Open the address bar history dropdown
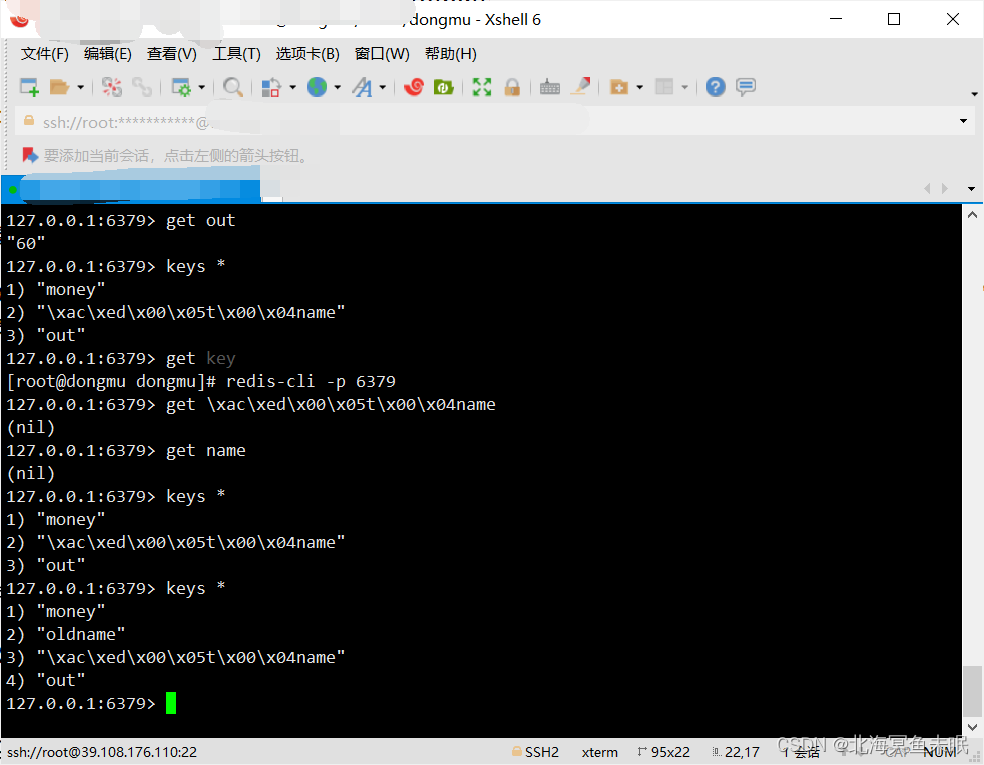The image size is (984, 765). click(x=963, y=121)
